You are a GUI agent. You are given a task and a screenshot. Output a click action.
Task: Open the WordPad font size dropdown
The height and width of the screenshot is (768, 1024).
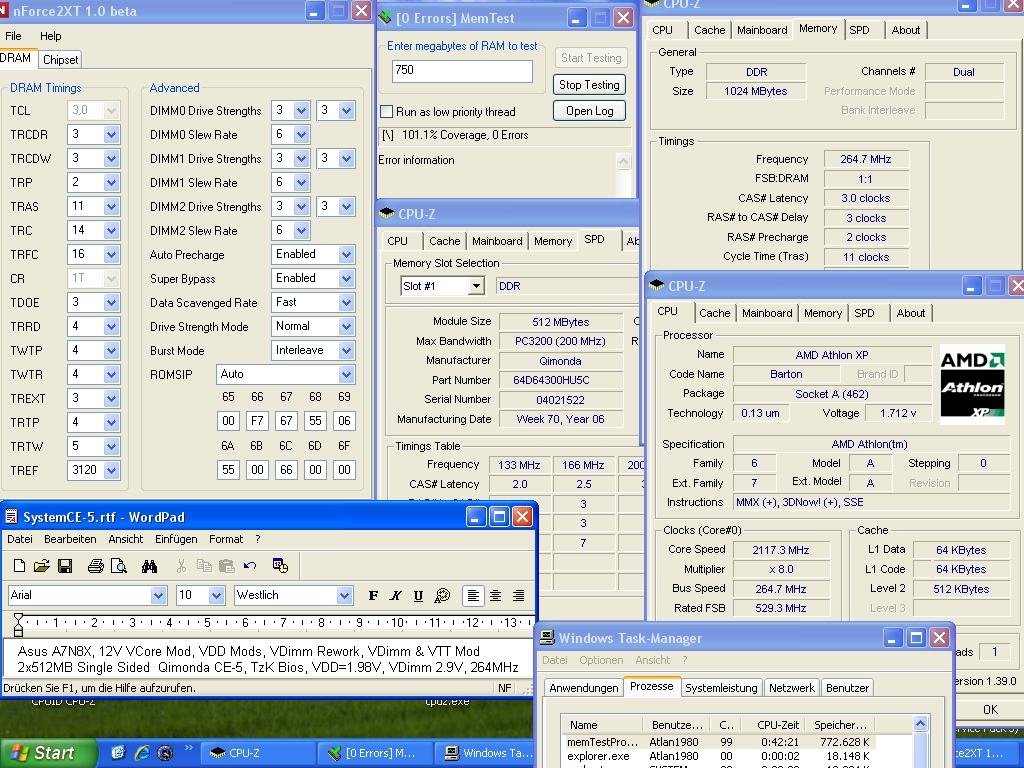point(217,595)
